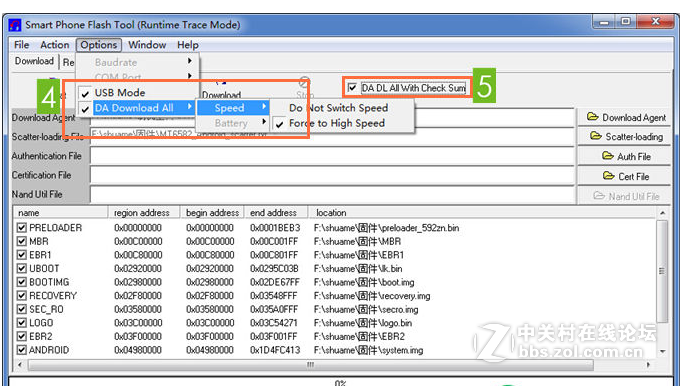Click the secro.img location path
Viewport: 680px width, 386px height.
[366, 310]
